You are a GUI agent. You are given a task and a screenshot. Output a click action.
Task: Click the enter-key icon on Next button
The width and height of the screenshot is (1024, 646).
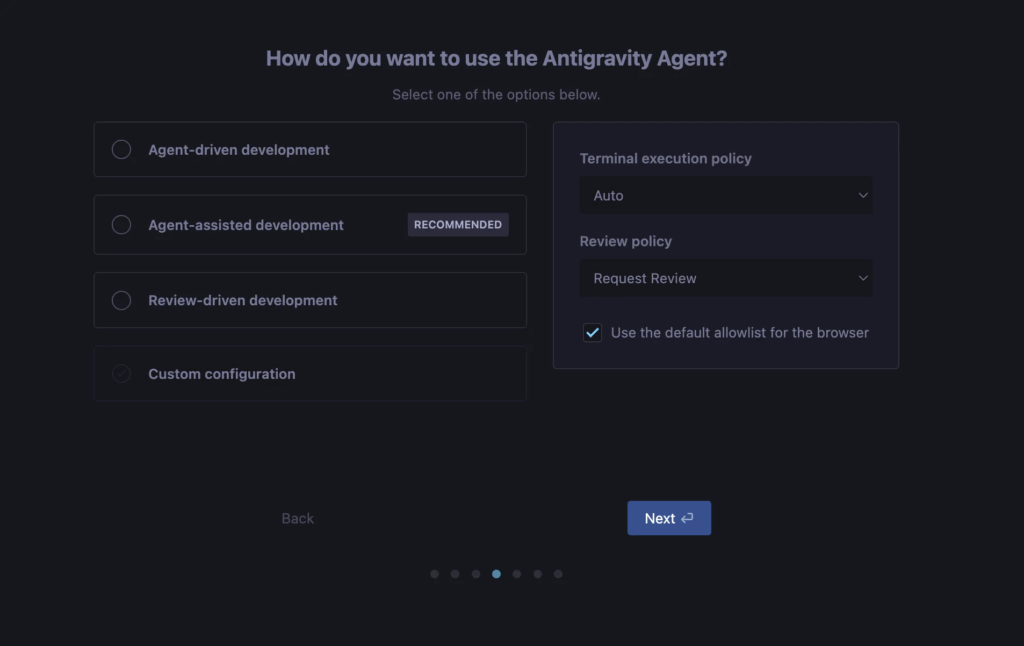pyautogui.click(x=687, y=518)
